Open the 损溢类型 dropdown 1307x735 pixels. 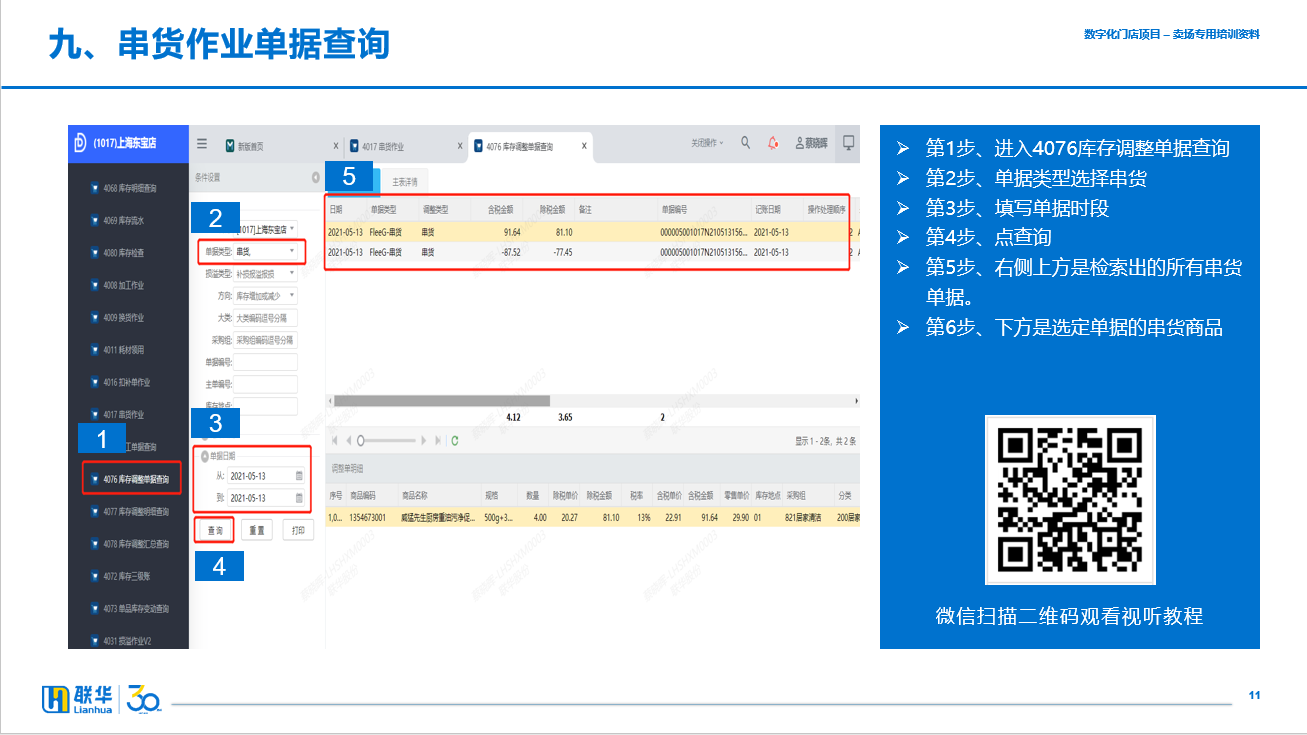[291, 273]
